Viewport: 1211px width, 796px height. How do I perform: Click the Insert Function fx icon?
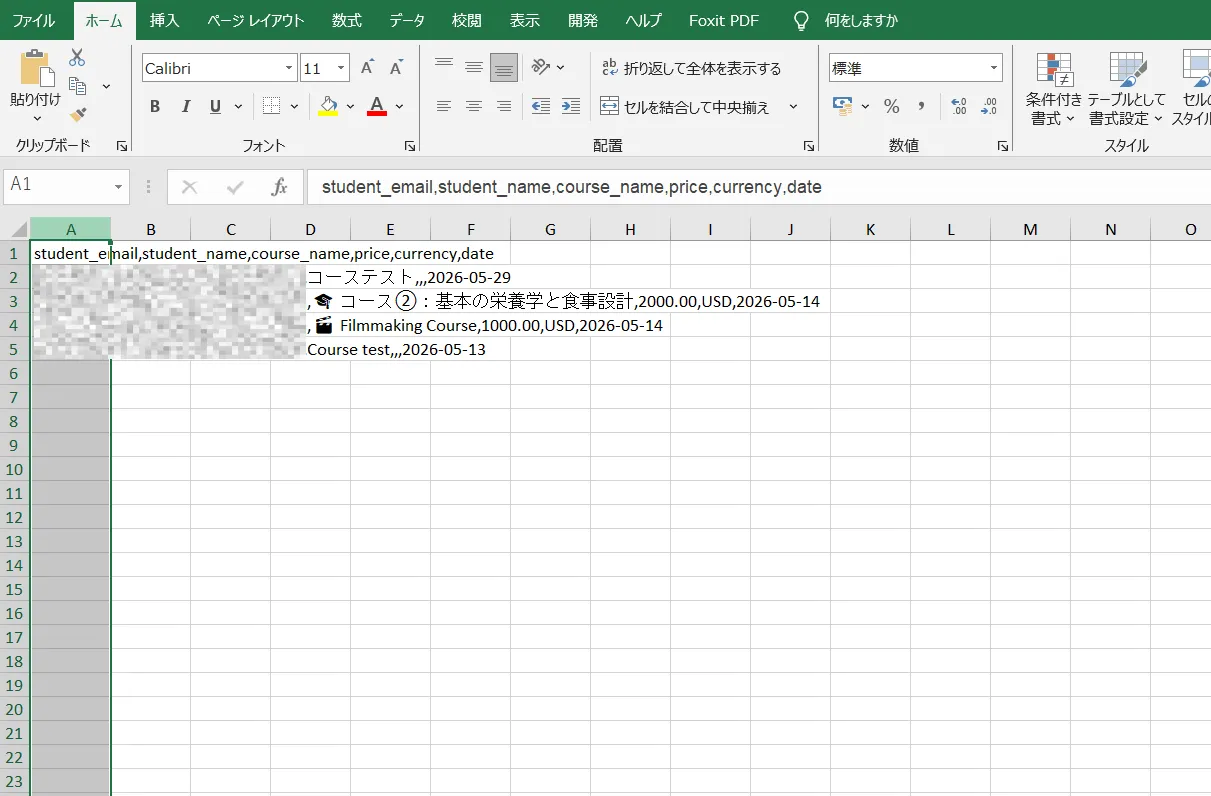tap(280, 187)
